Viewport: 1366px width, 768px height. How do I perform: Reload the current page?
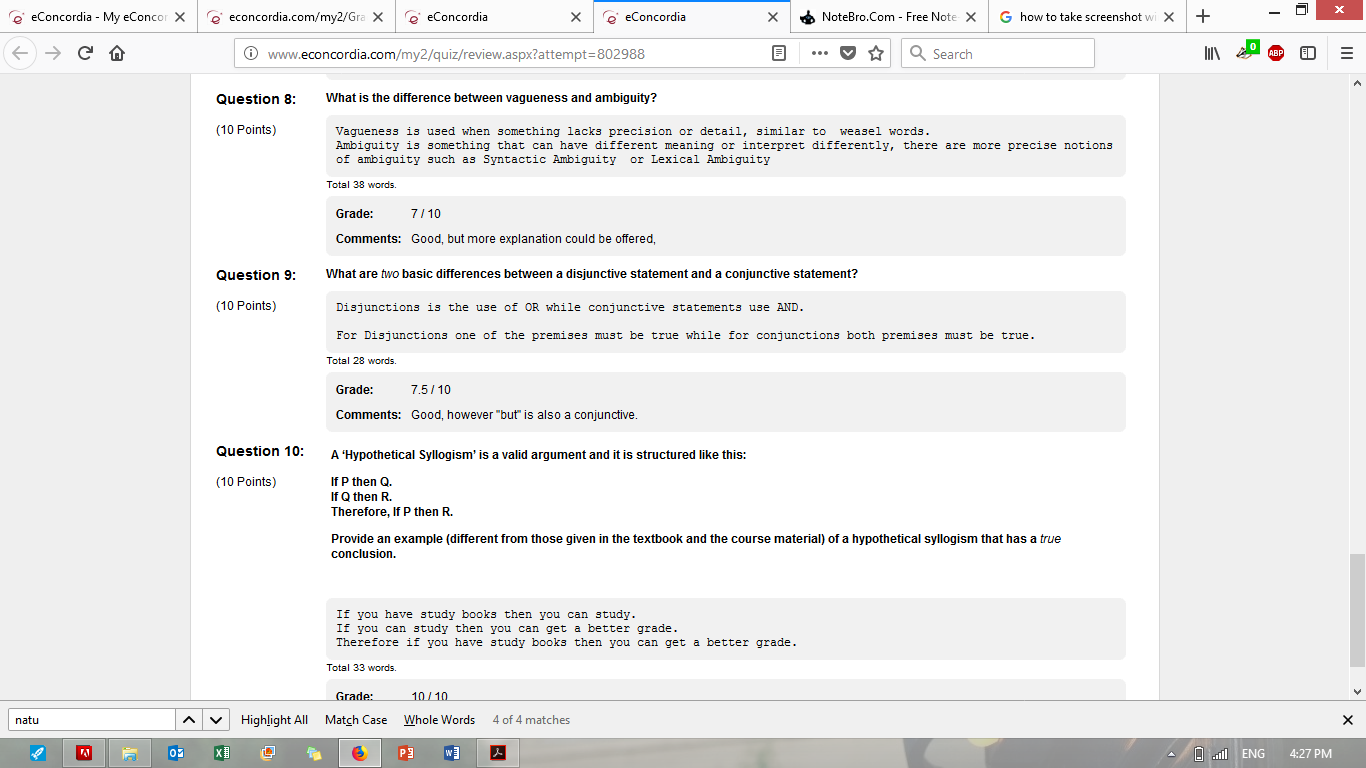[85, 54]
